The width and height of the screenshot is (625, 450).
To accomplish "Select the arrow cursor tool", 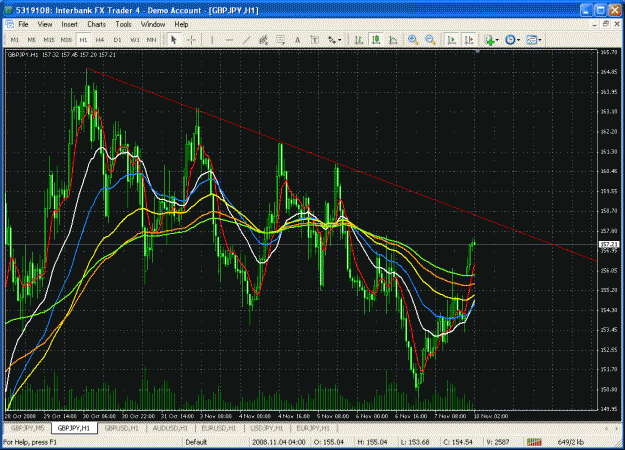I will (173, 40).
